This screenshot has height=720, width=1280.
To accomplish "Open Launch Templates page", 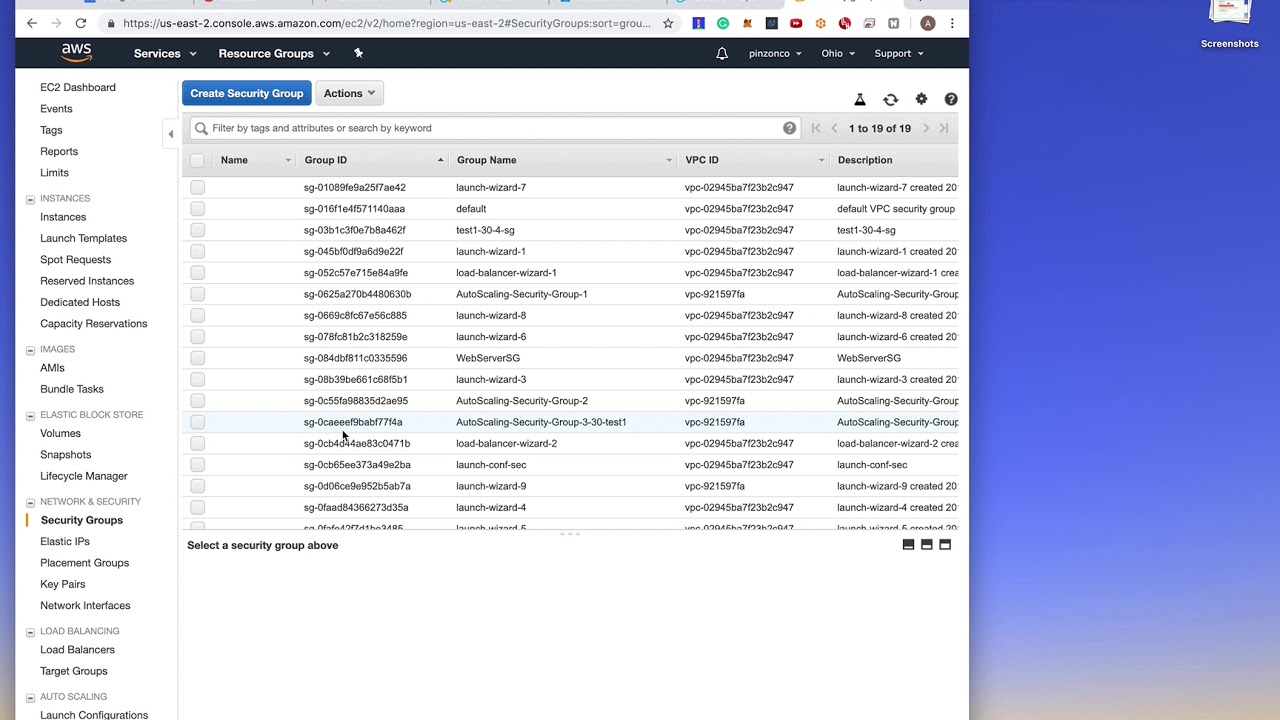I will [x=84, y=238].
